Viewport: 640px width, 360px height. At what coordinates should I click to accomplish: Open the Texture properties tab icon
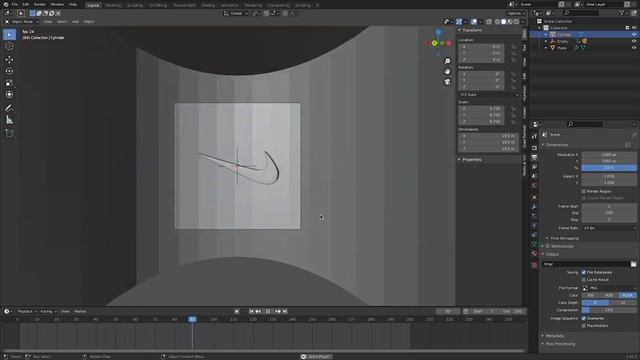pyautogui.click(x=534, y=265)
